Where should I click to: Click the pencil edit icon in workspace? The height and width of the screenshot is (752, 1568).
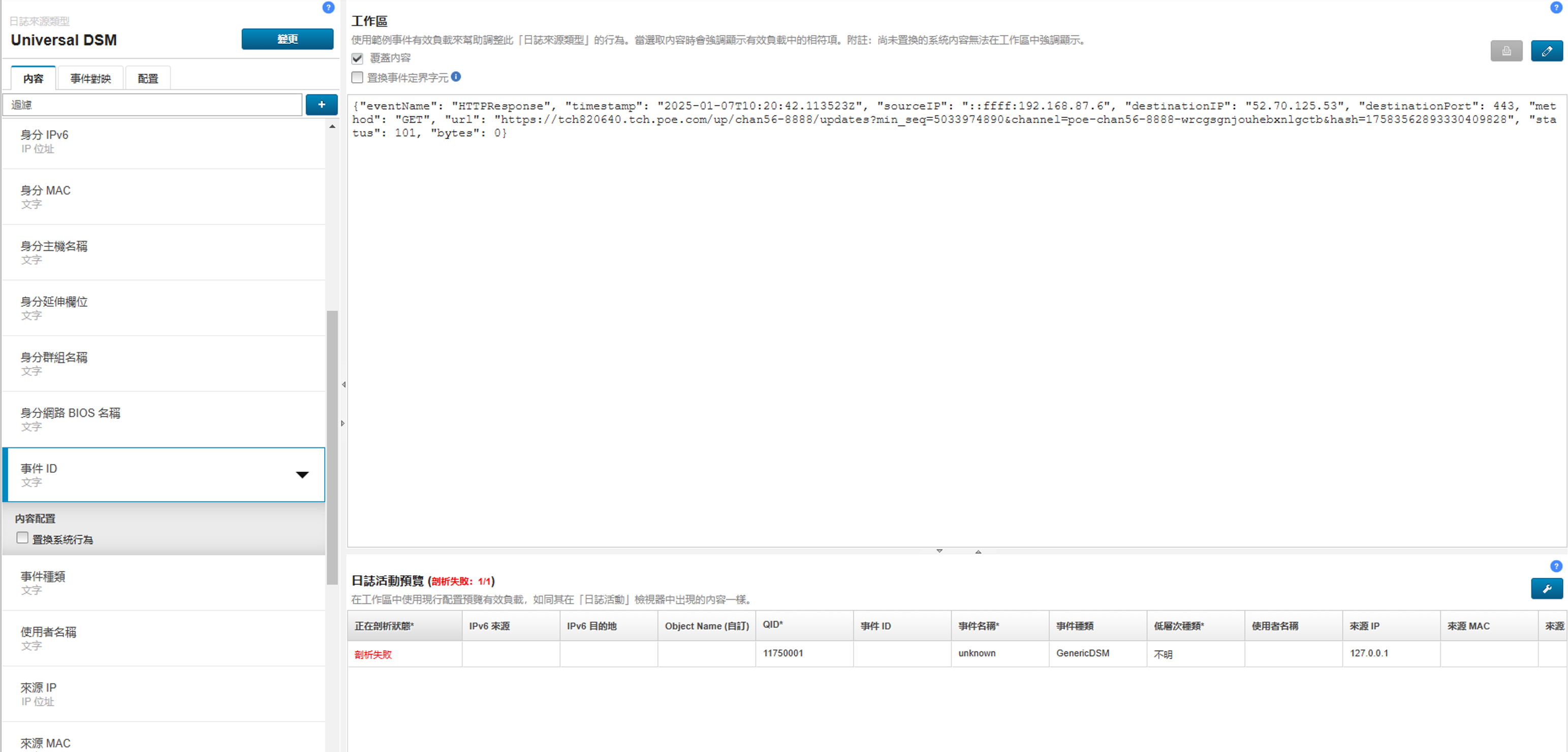pyautogui.click(x=1546, y=51)
